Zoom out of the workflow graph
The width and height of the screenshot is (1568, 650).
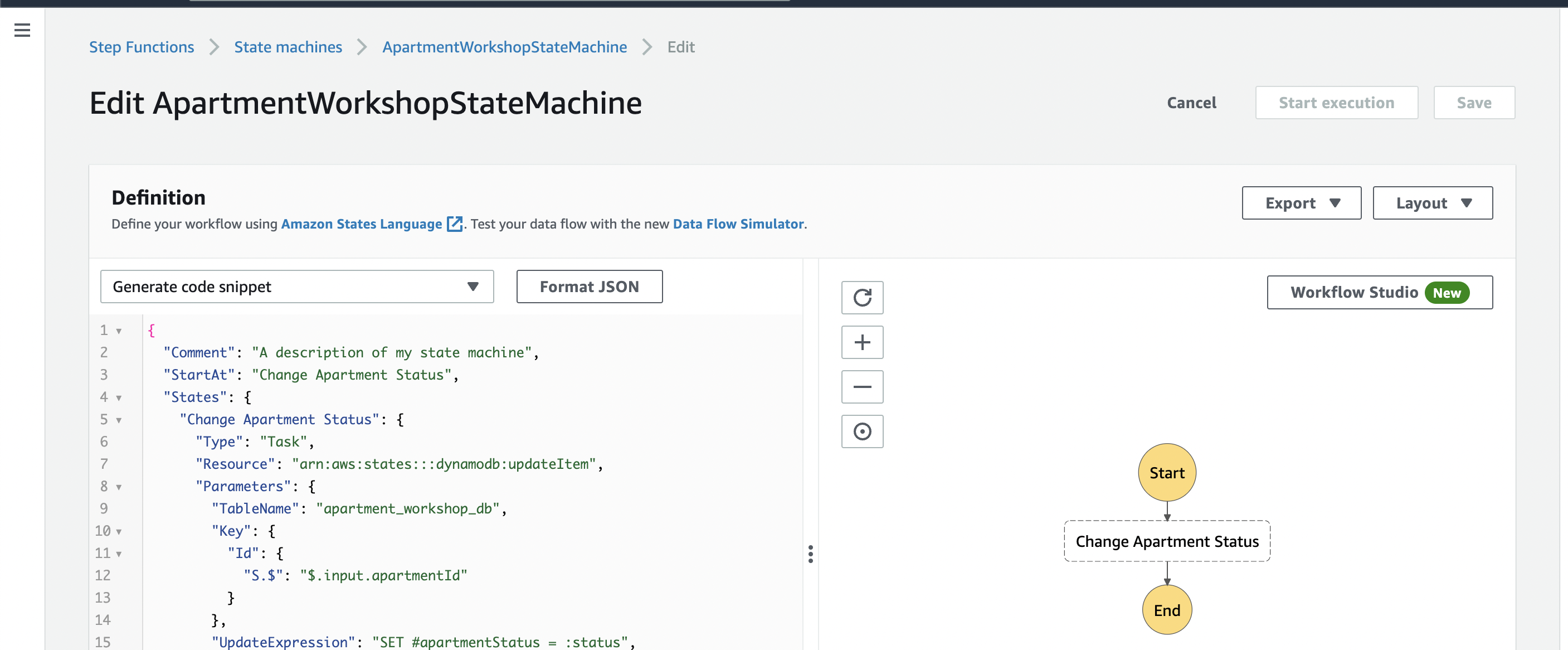(862, 387)
